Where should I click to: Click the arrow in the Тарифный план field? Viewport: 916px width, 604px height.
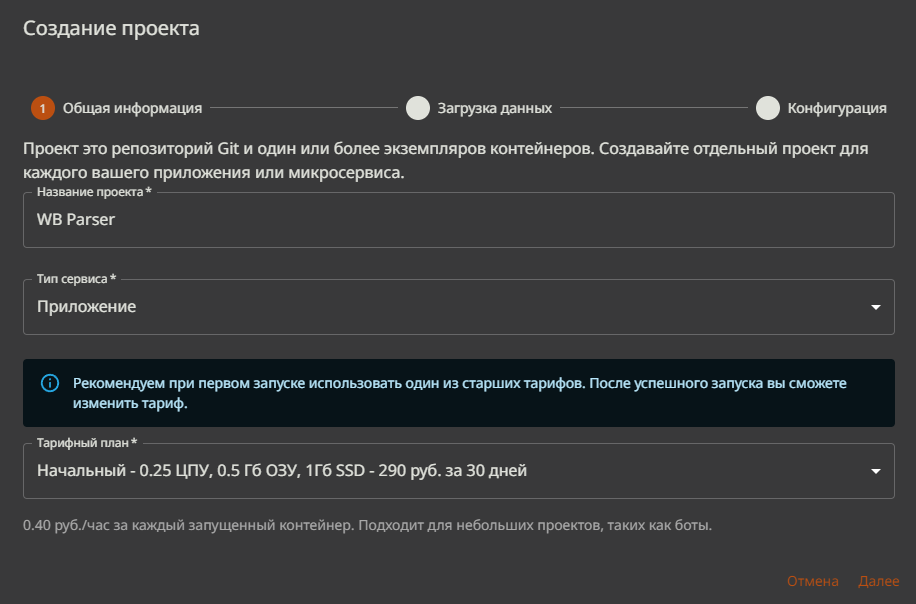[x=875, y=471]
